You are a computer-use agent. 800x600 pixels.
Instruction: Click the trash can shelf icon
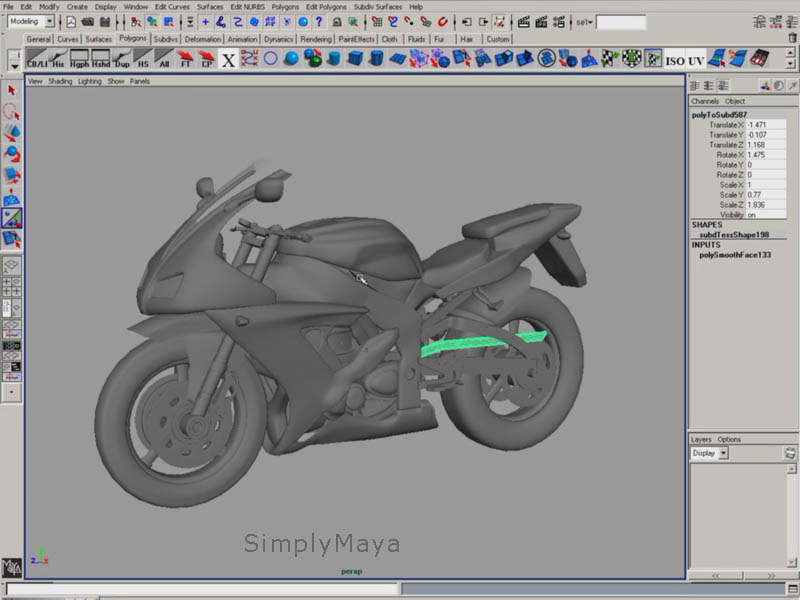(792, 38)
